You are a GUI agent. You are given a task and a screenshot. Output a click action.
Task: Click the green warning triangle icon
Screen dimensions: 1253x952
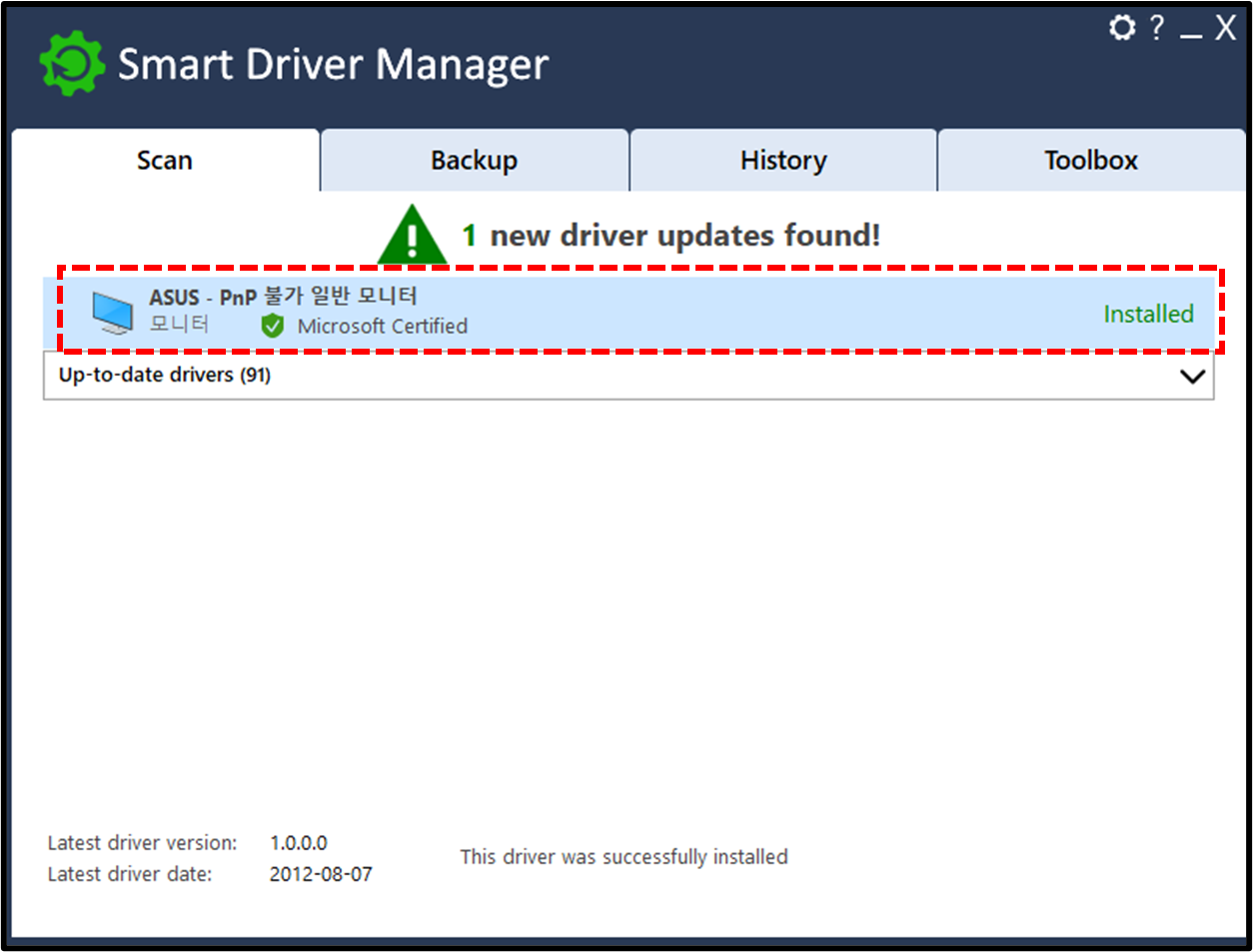pyautogui.click(x=412, y=236)
